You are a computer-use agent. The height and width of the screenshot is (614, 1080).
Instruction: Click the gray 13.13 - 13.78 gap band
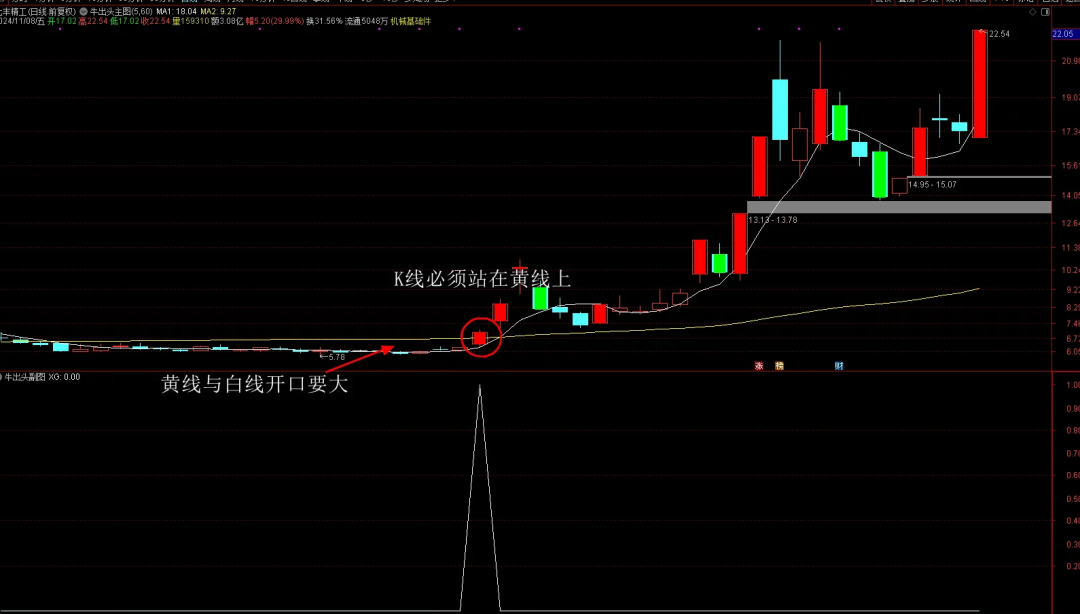[x=898, y=207]
